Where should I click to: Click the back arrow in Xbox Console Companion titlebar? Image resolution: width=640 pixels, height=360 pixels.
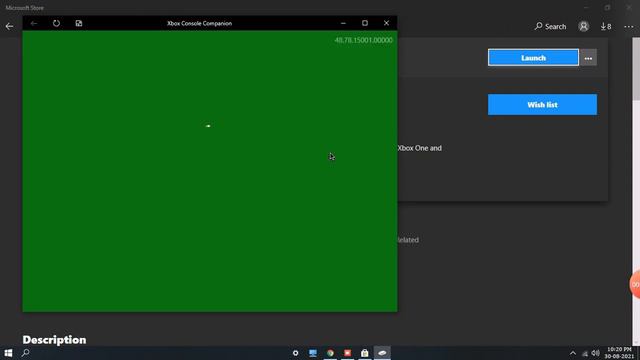[34, 23]
